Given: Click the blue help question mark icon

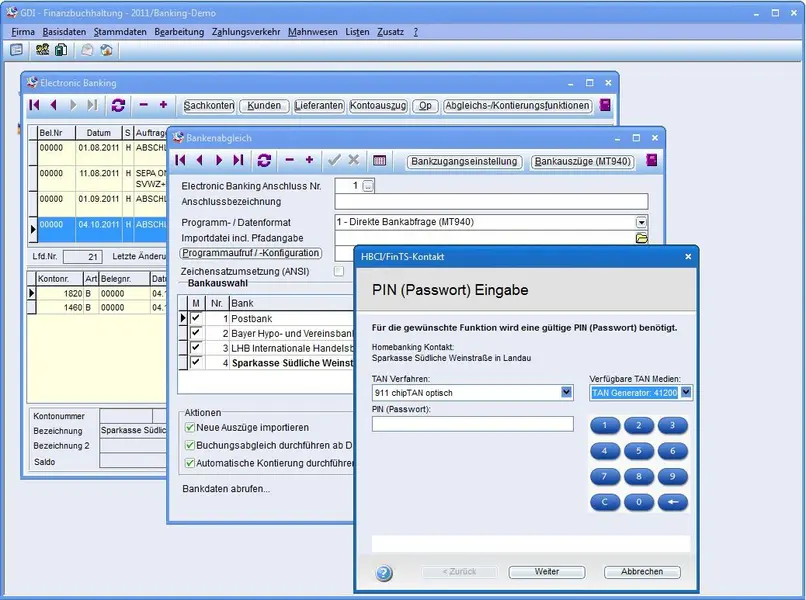Looking at the screenshot, I should tap(384, 573).
